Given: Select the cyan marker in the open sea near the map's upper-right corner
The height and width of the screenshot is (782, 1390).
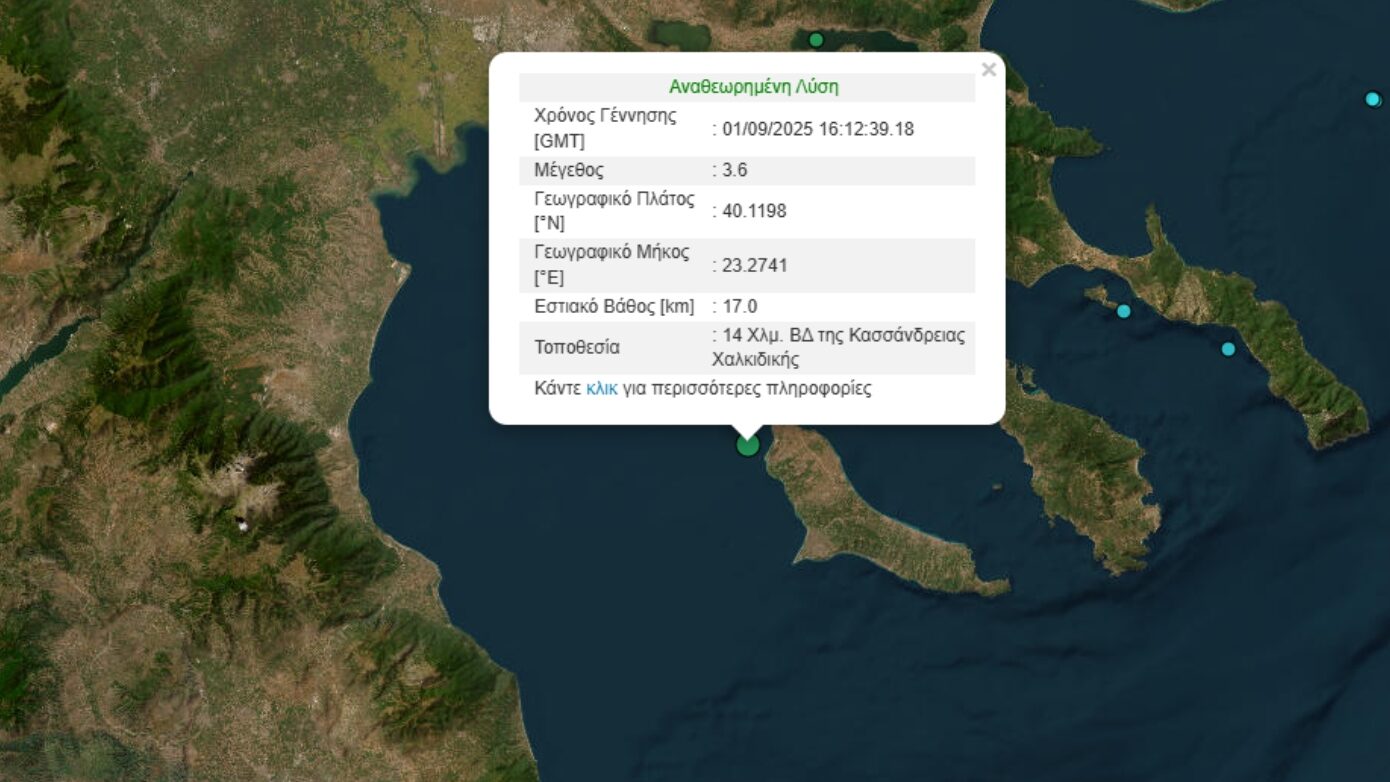Looking at the screenshot, I should click(x=1373, y=99).
